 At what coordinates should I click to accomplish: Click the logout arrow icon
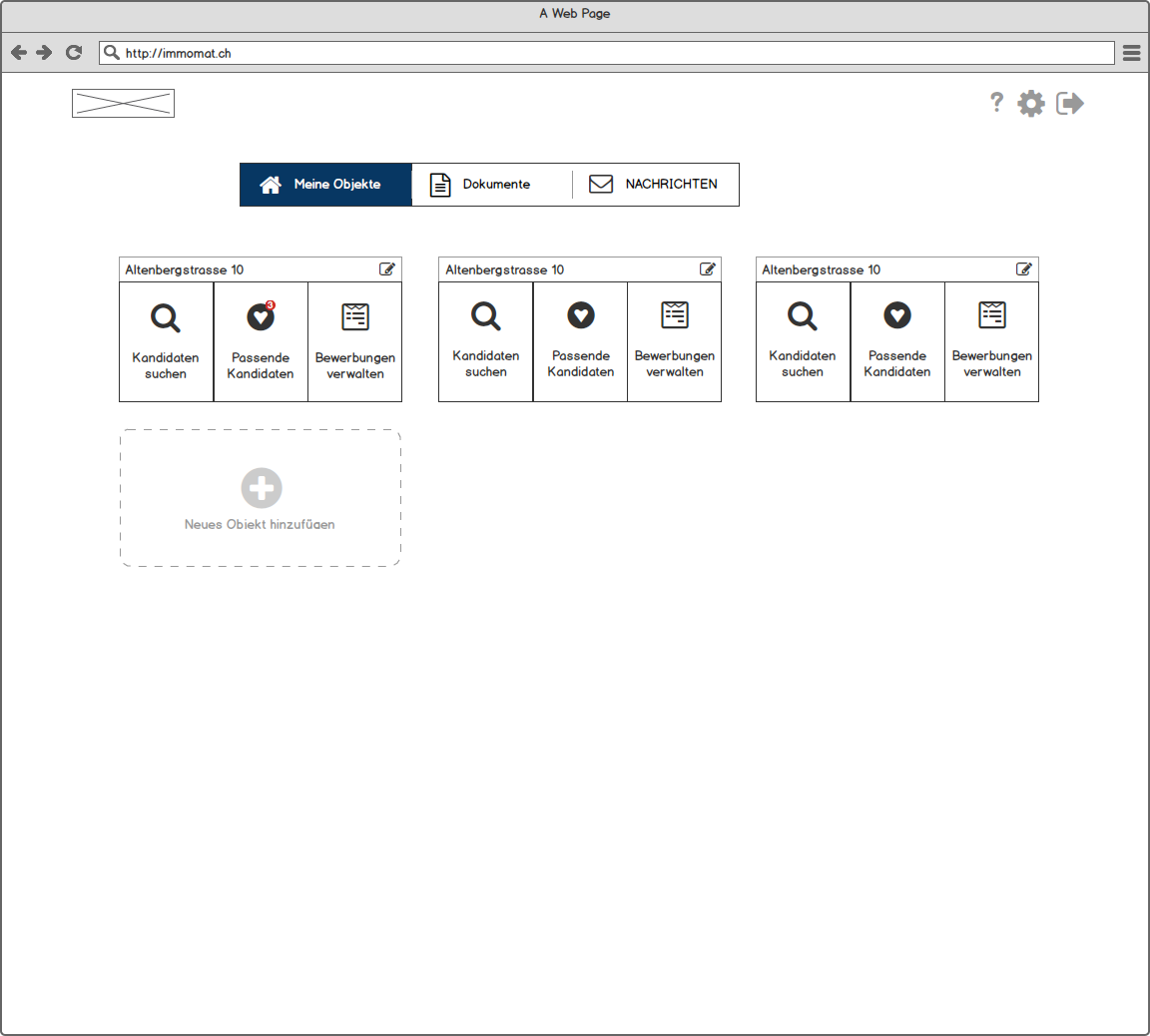pos(1070,103)
